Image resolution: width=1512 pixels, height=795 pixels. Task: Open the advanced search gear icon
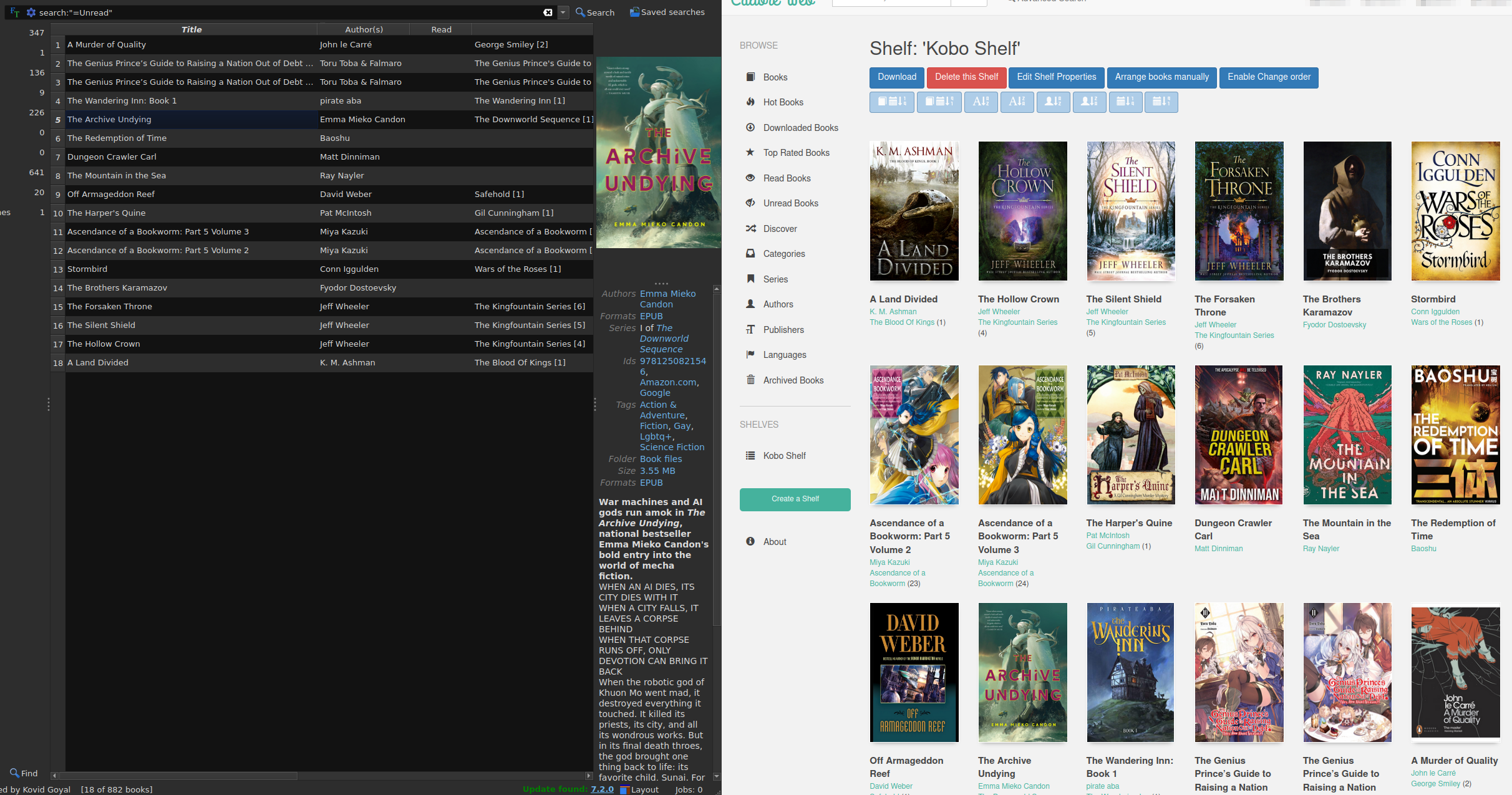click(31, 12)
